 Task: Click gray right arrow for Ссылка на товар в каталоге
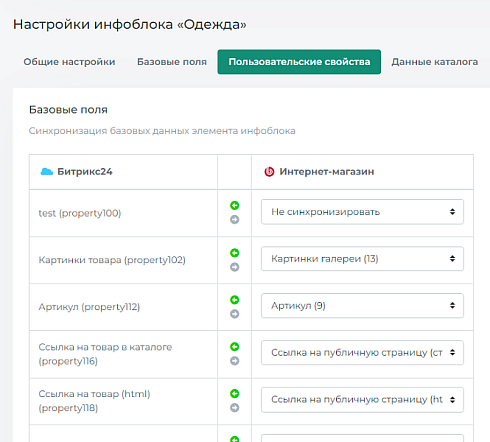(235, 361)
